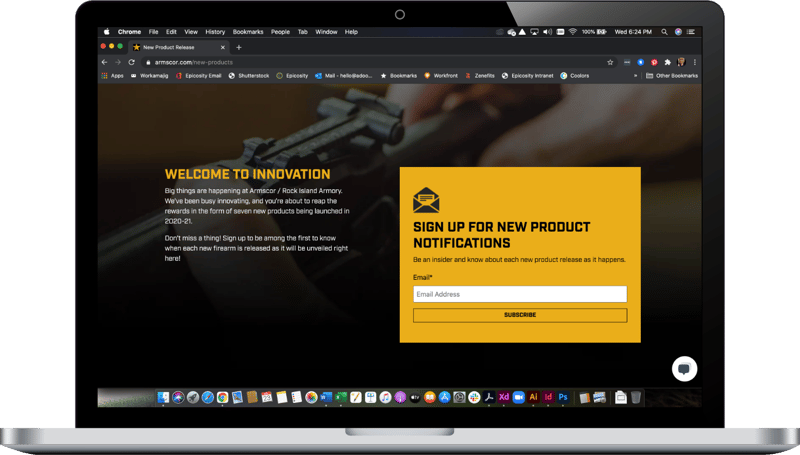The image size is (800, 455).
Task: Open Zoom from the Dock
Action: tap(518, 397)
